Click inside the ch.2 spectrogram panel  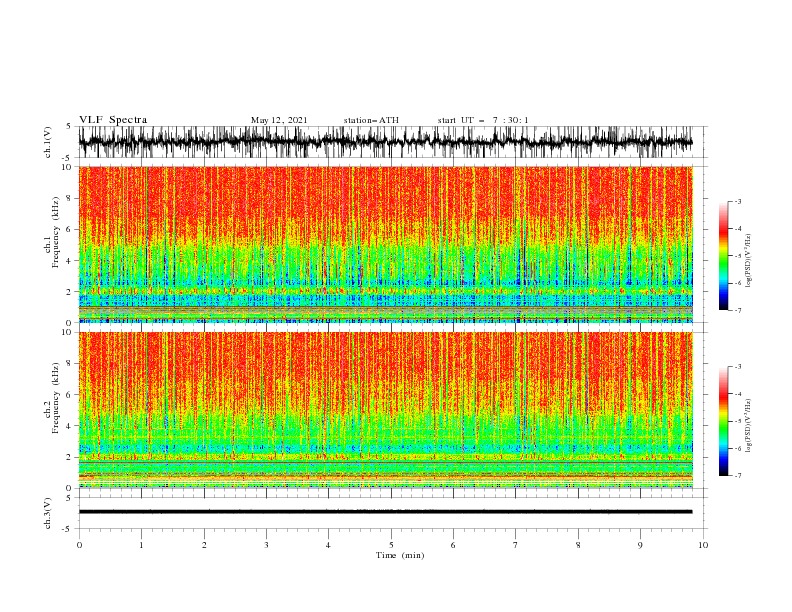pos(386,410)
